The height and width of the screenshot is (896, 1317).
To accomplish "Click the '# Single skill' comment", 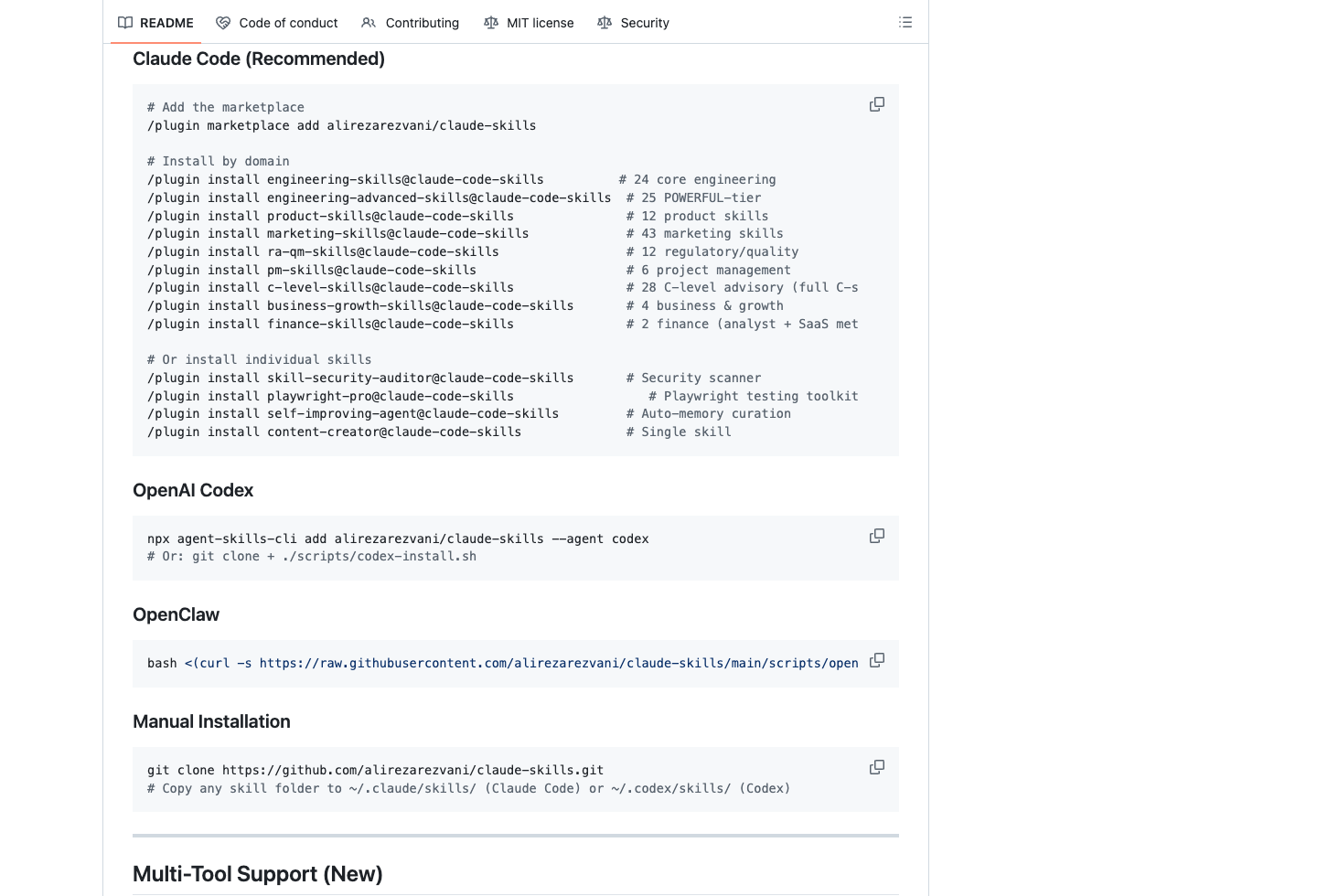I will click(679, 432).
